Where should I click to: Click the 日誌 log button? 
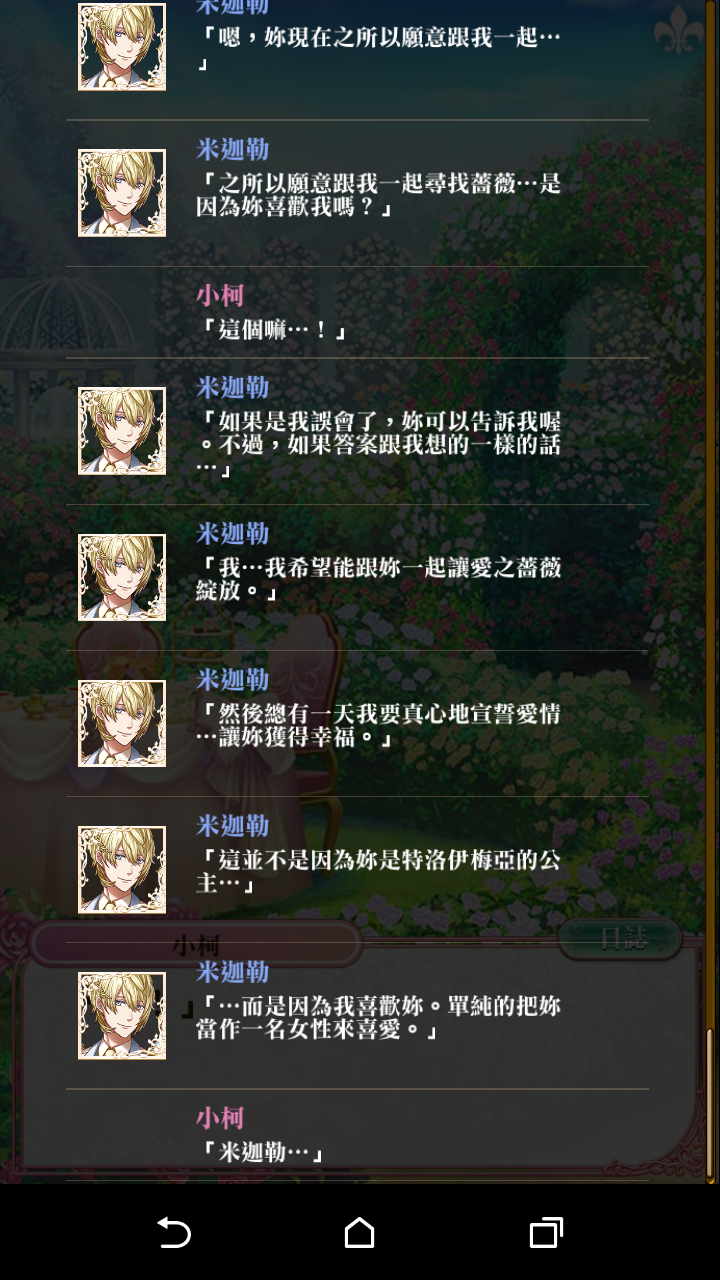coord(620,938)
